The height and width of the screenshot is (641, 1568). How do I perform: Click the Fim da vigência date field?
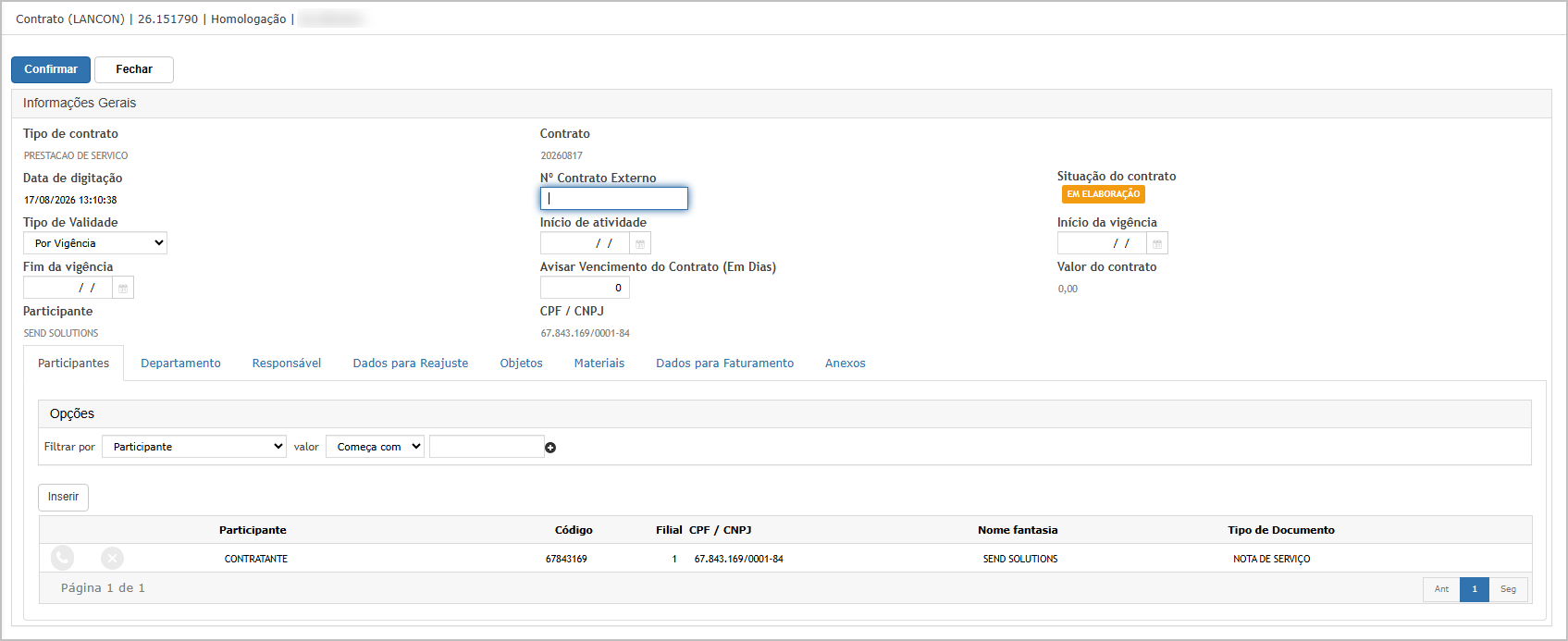click(x=68, y=288)
